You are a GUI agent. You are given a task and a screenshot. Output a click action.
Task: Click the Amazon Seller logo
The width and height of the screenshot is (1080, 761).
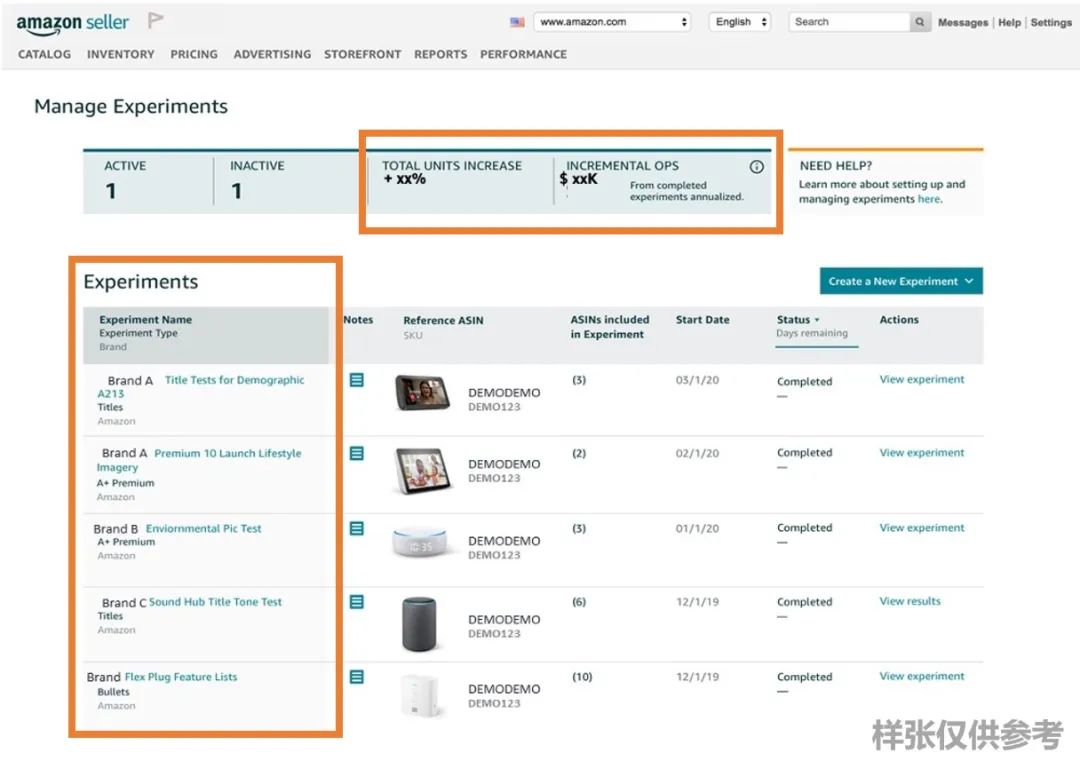tap(70, 22)
